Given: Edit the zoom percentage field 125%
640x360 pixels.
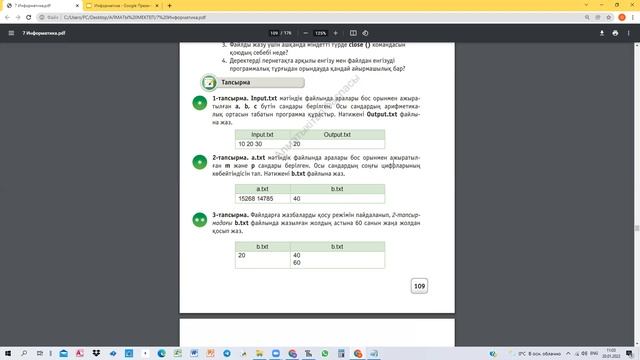Looking at the screenshot, I should [320, 33].
